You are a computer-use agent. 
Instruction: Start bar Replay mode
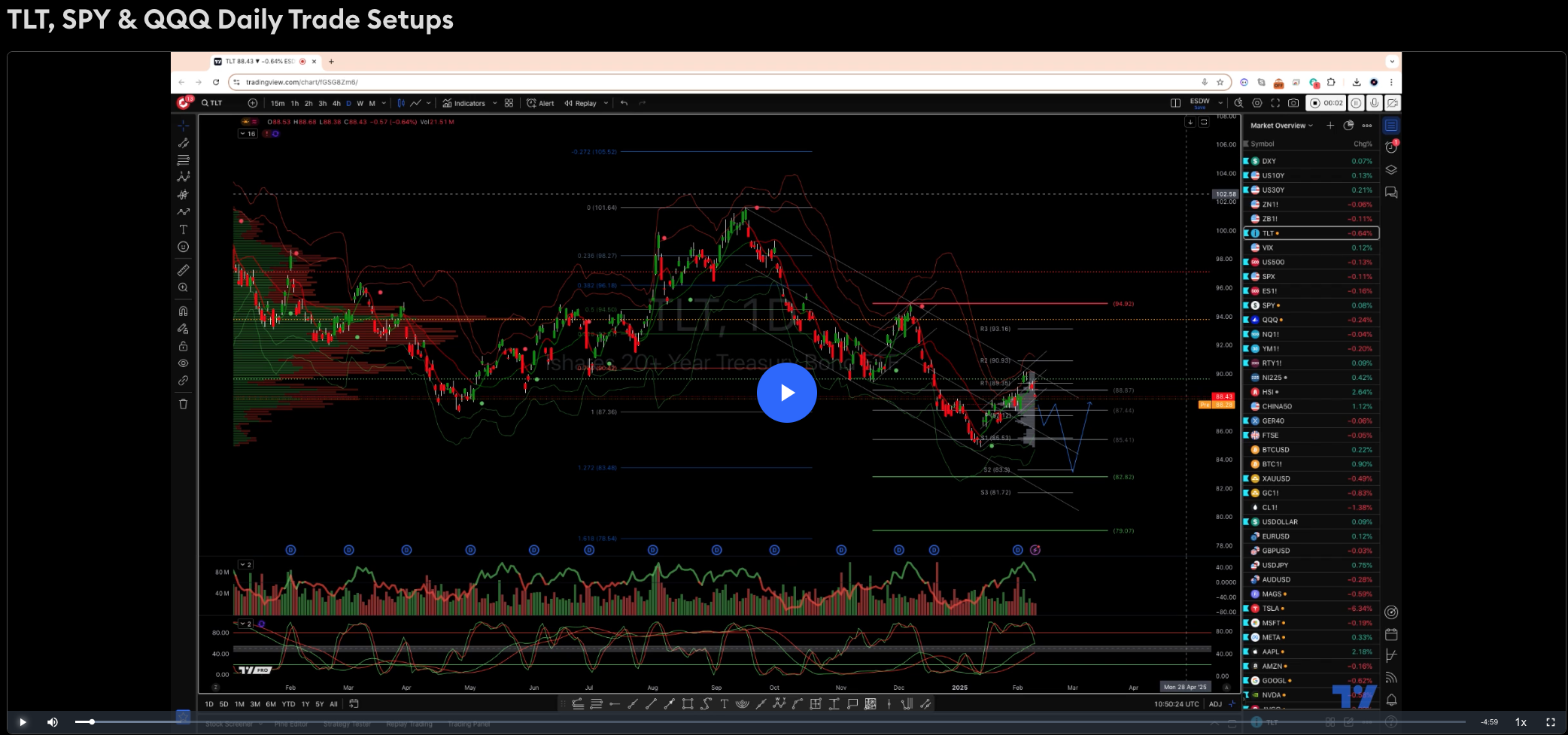pyautogui.click(x=581, y=103)
